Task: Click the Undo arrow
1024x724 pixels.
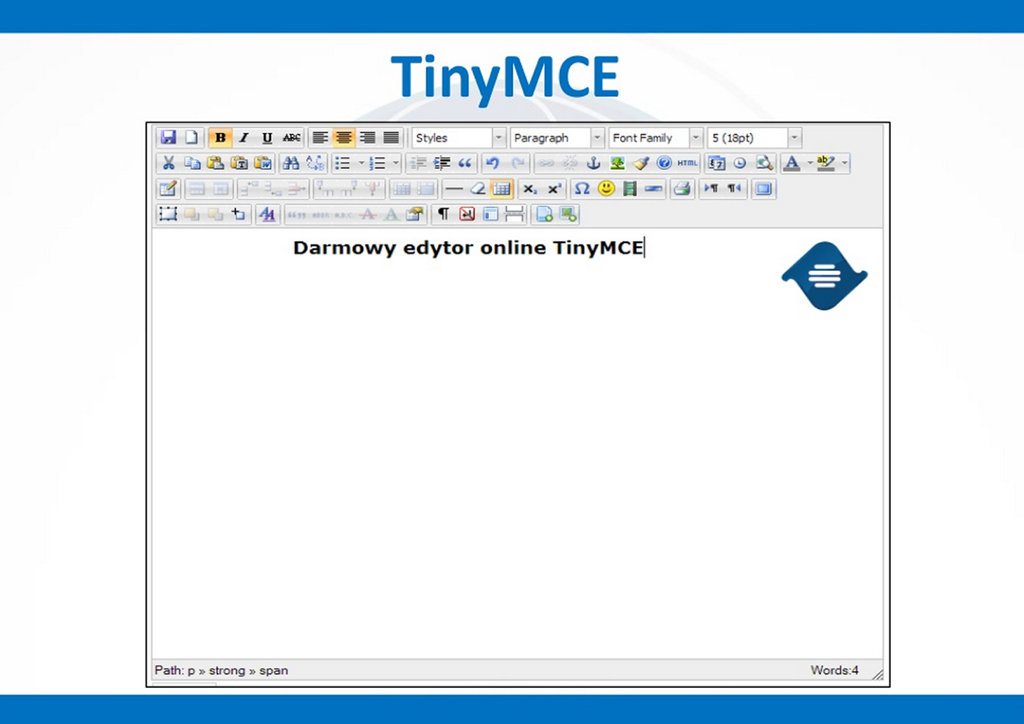Action: [494, 163]
